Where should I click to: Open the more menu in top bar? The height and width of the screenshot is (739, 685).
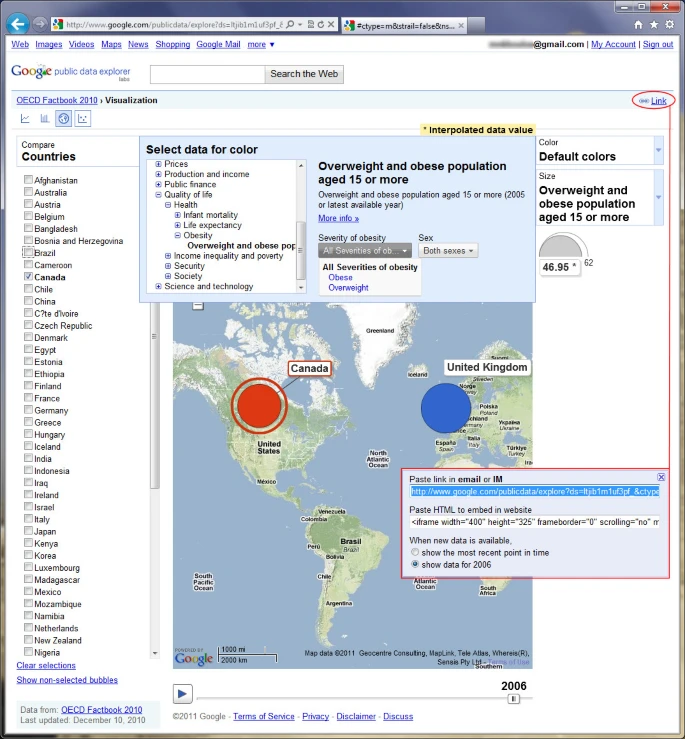point(261,44)
